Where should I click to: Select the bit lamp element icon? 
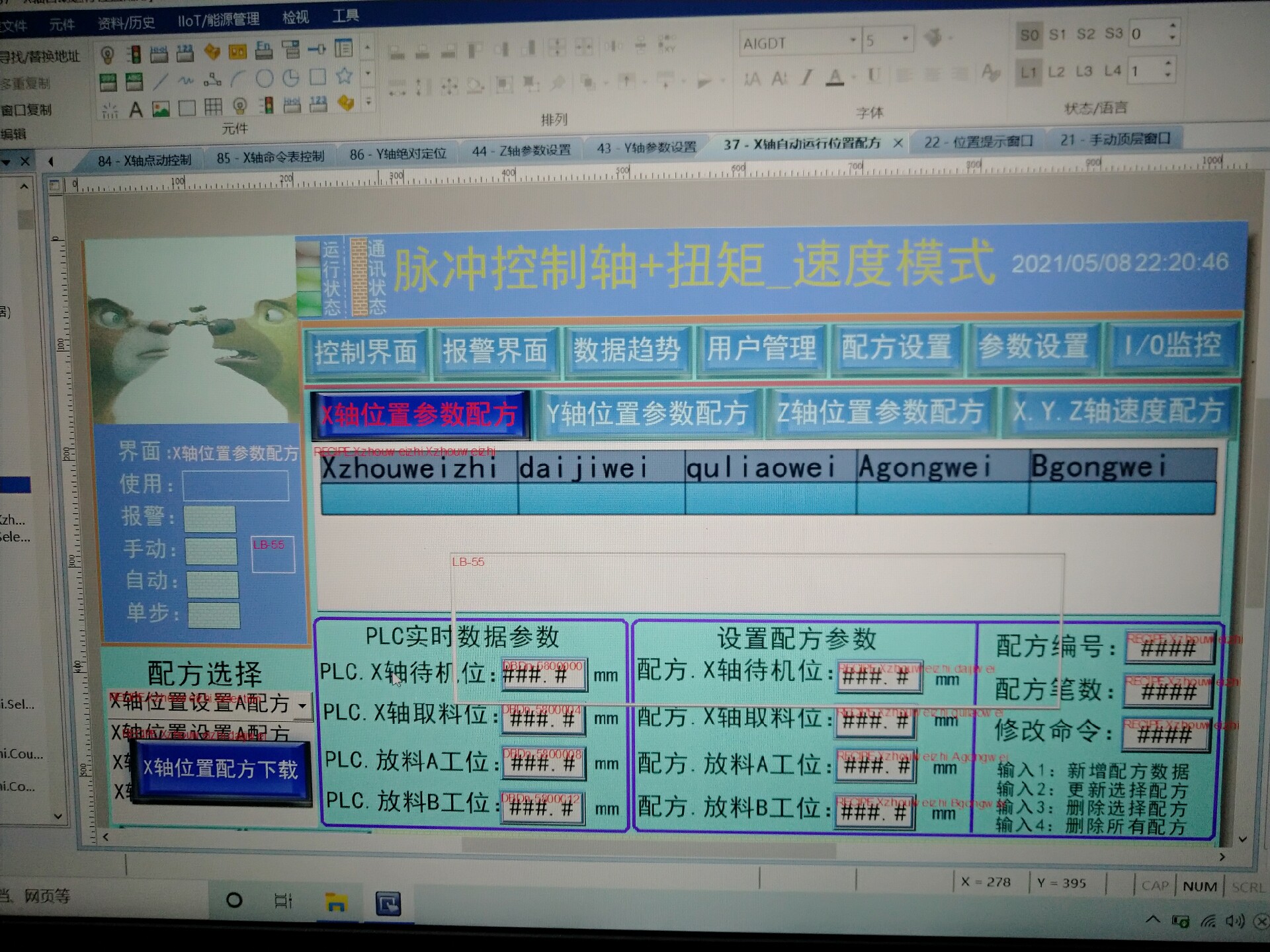(x=107, y=54)
